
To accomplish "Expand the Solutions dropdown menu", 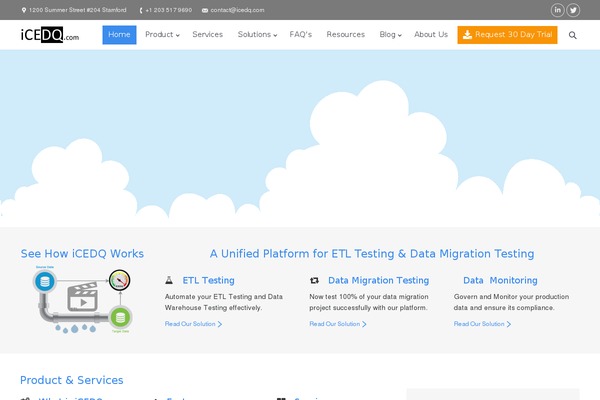I will click(x=257, y=35).
